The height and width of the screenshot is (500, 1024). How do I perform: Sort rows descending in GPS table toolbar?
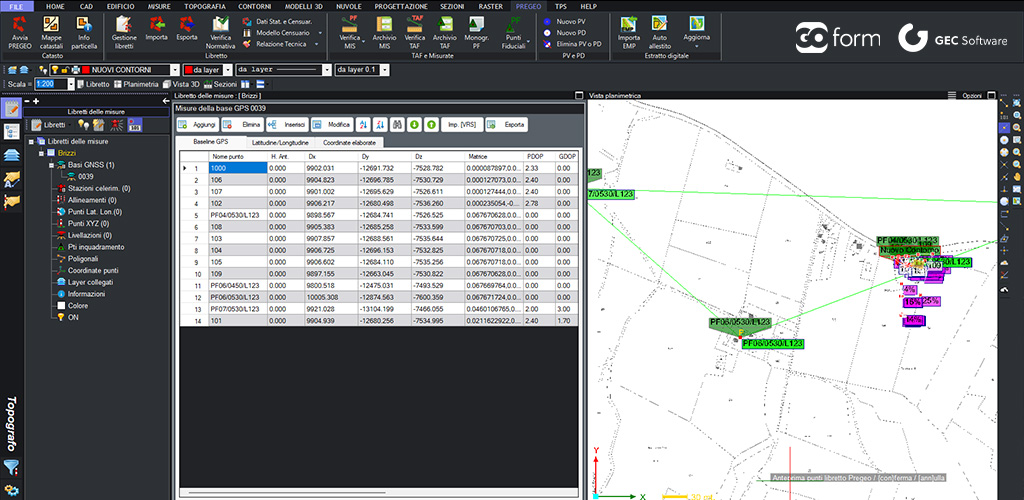[381, 124]
